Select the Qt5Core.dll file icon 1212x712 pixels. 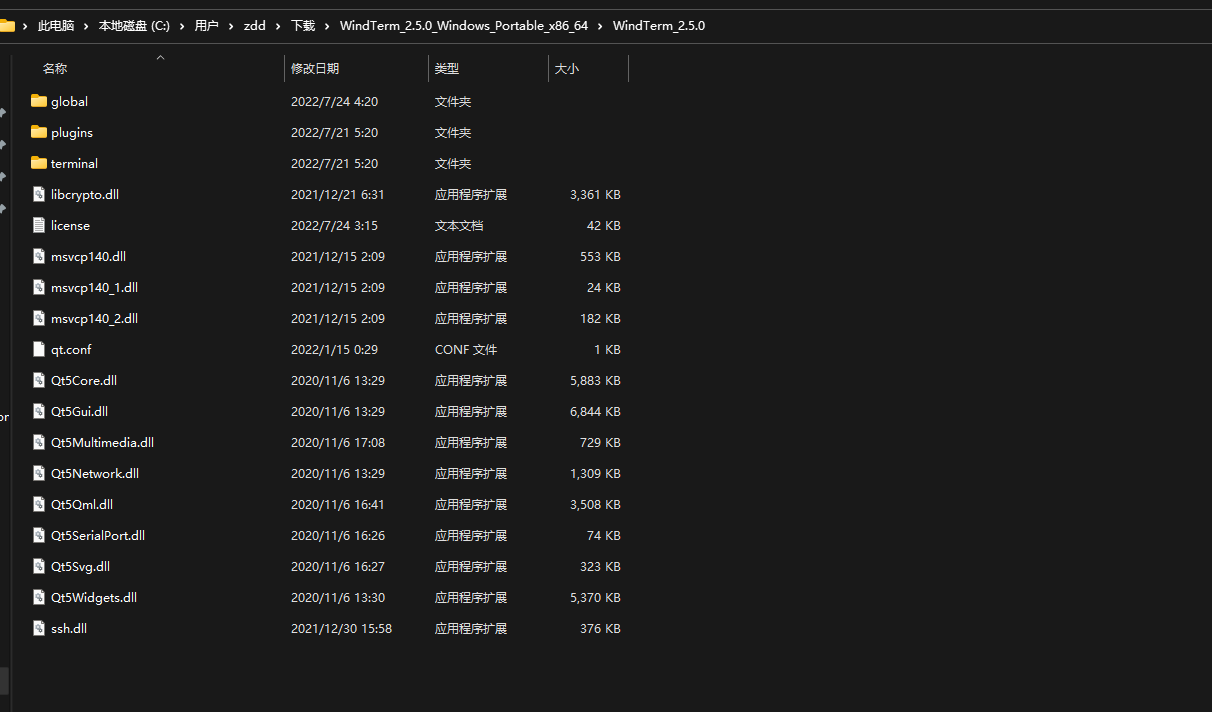click(x=38, y=380)
